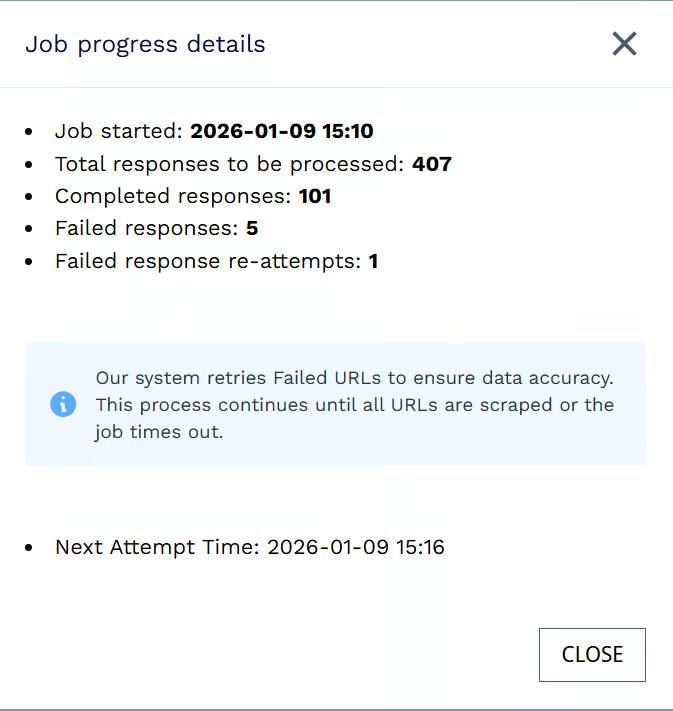This screenshot has width=673, height=711.
Task: Click the bullet beside "Job started"
Action: [30, 132]
